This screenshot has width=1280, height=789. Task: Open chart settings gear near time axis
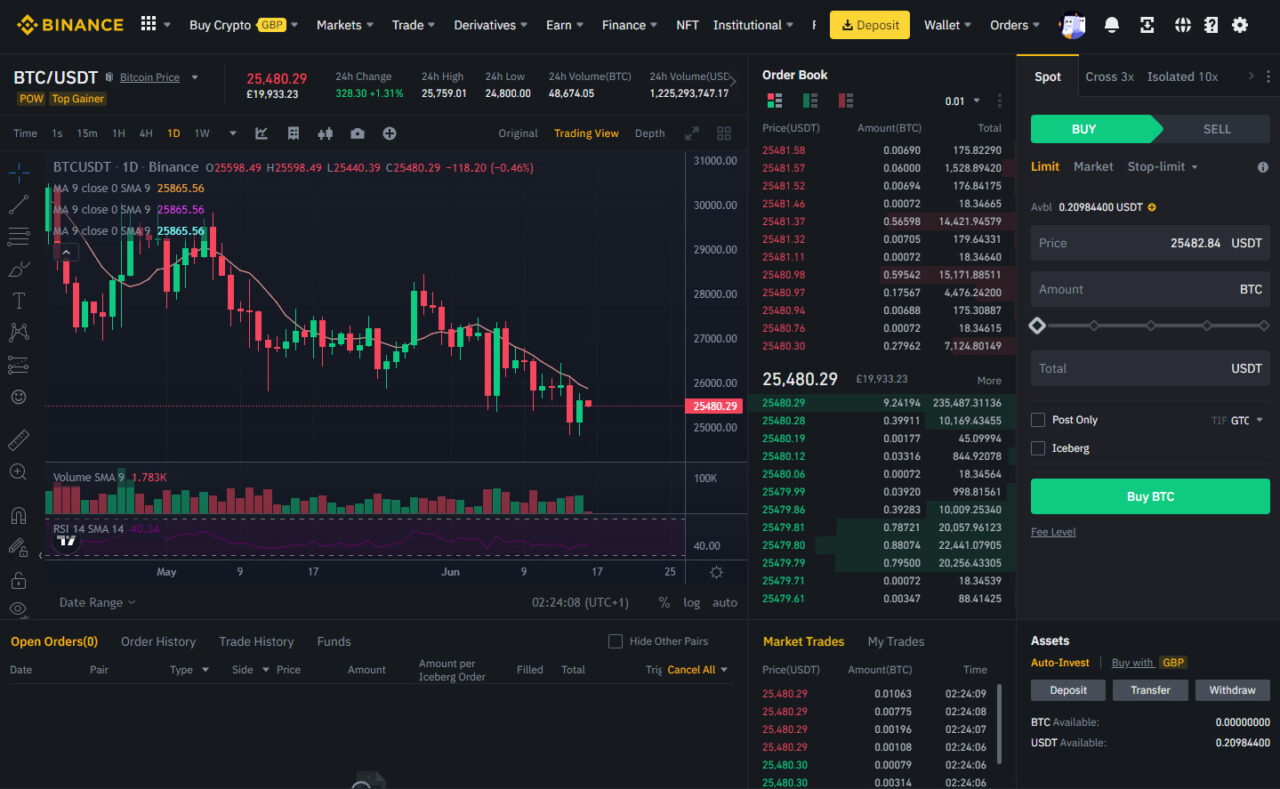pyautogui.click(x=716, y=573)
